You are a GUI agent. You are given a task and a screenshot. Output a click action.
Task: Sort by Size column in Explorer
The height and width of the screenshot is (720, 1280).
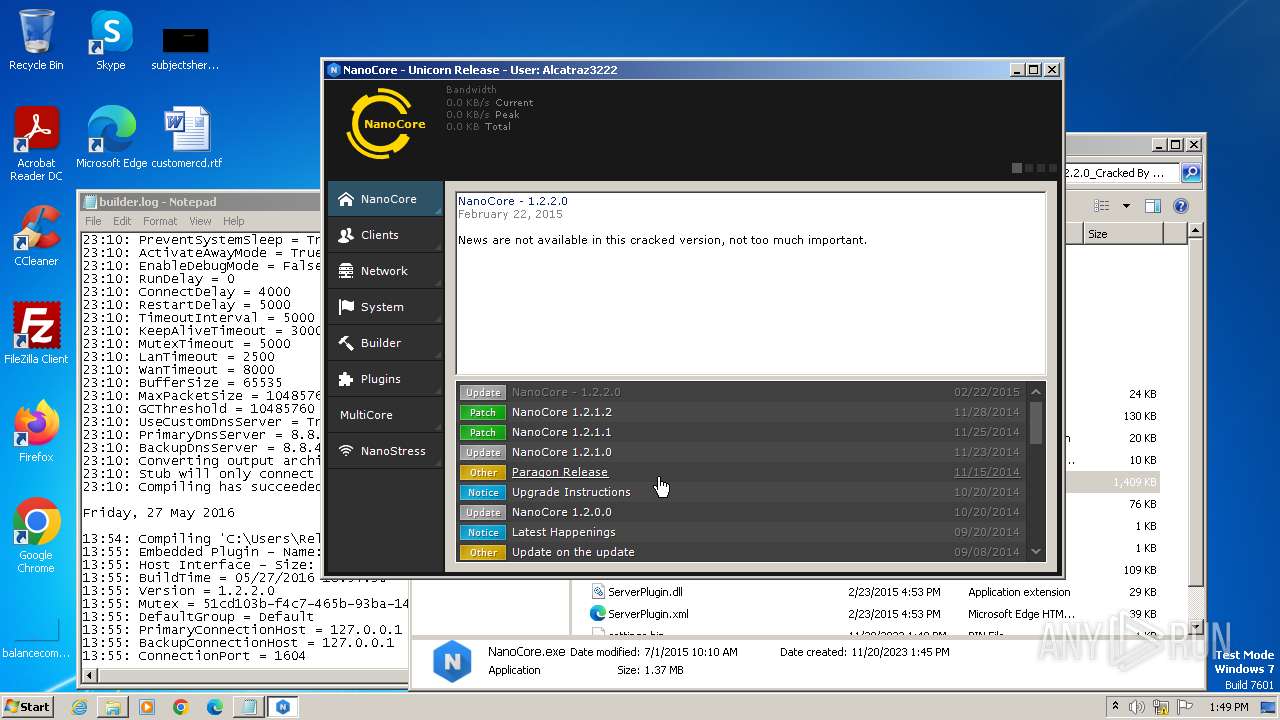(1122, 234)
